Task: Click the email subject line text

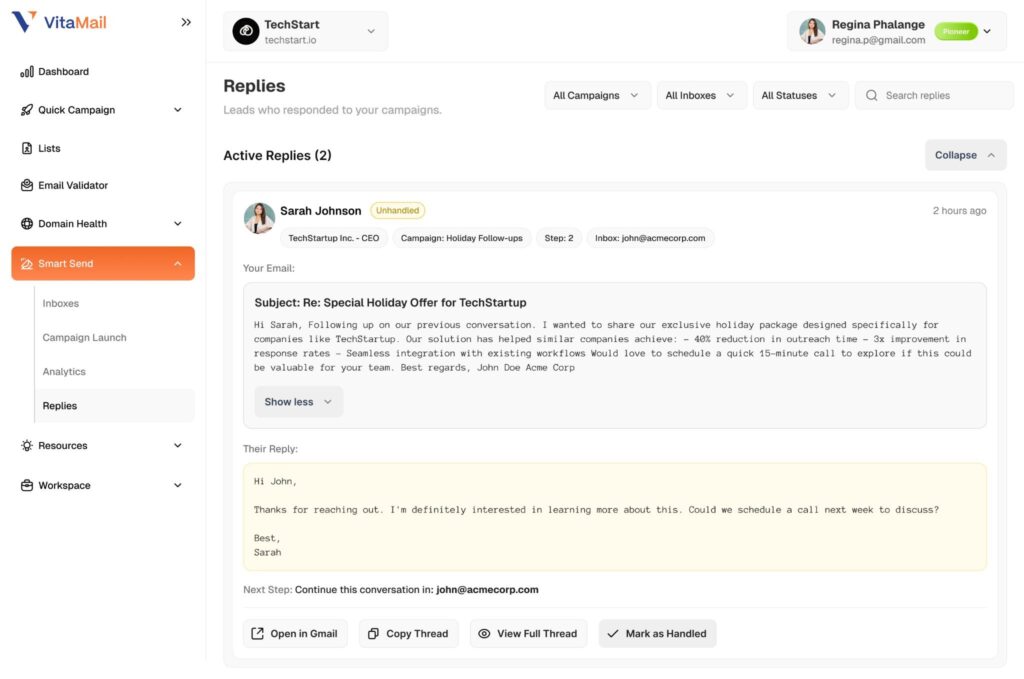Action: pyautogui.click(x=391, y=303)
